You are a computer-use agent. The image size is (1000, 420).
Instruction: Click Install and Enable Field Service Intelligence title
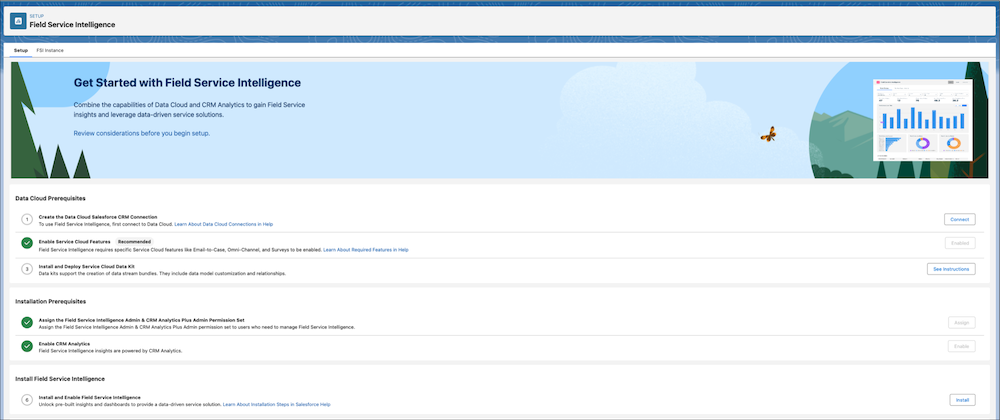(x=89, y=398)
